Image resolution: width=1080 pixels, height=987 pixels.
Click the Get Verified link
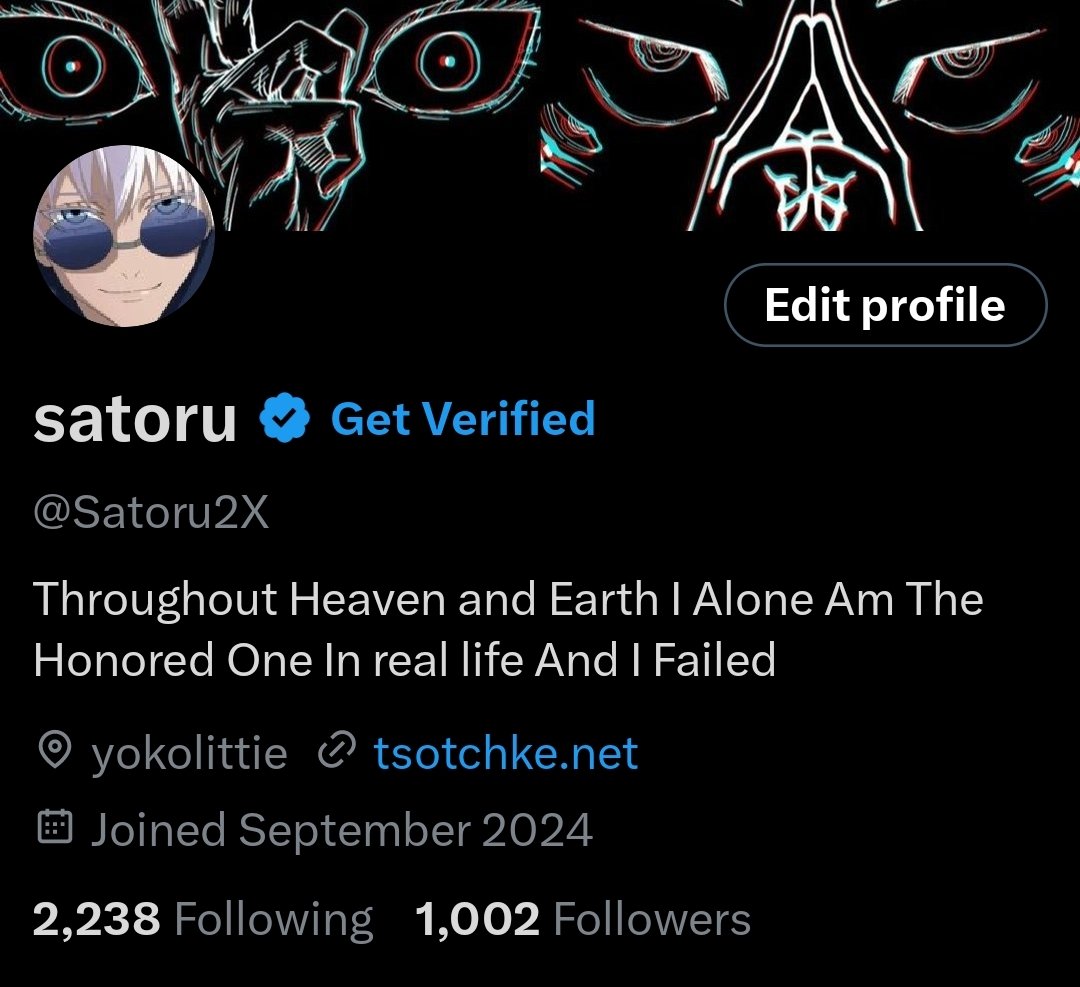point(463,418)
